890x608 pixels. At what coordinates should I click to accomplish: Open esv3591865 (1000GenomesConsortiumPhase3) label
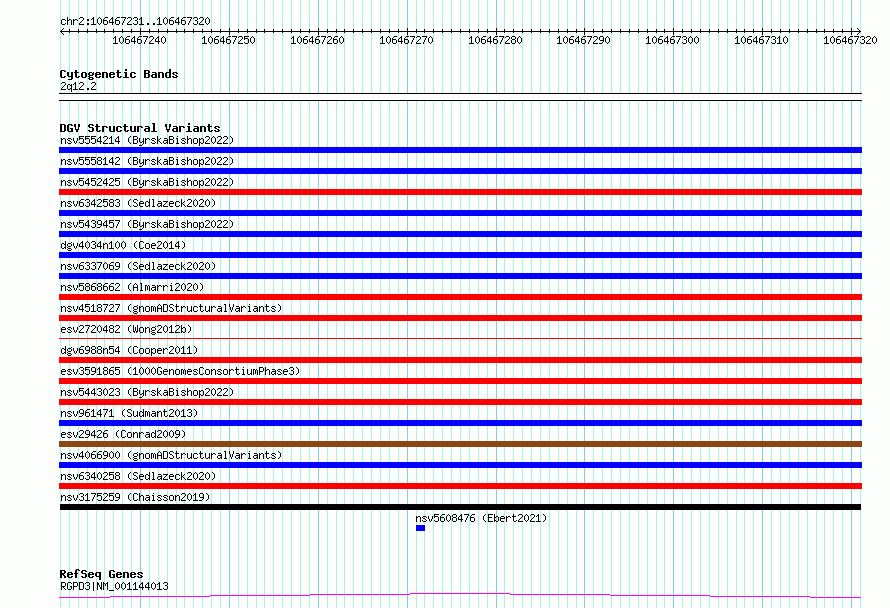click(180, 371)
